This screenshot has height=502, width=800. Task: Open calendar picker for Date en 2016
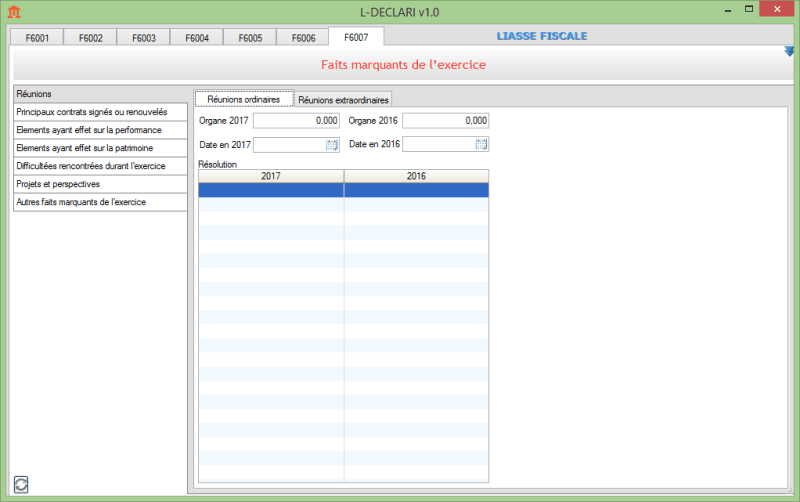pyautogui.click(x=481, y=144)
